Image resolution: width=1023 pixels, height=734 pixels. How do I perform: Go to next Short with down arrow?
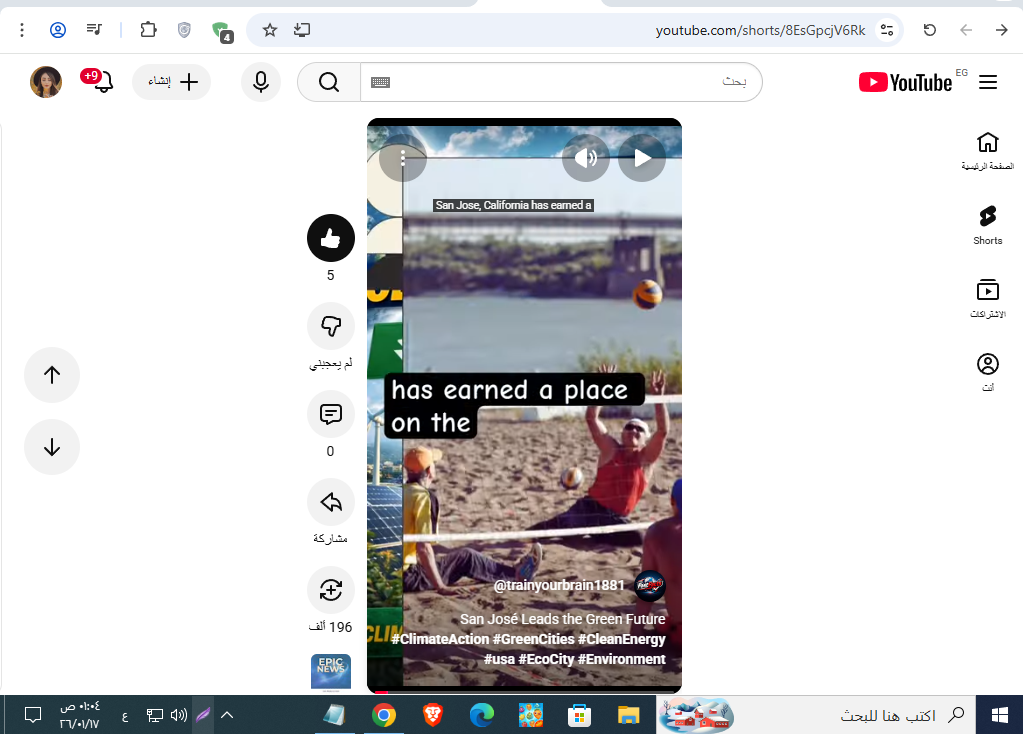coord(52,447)
